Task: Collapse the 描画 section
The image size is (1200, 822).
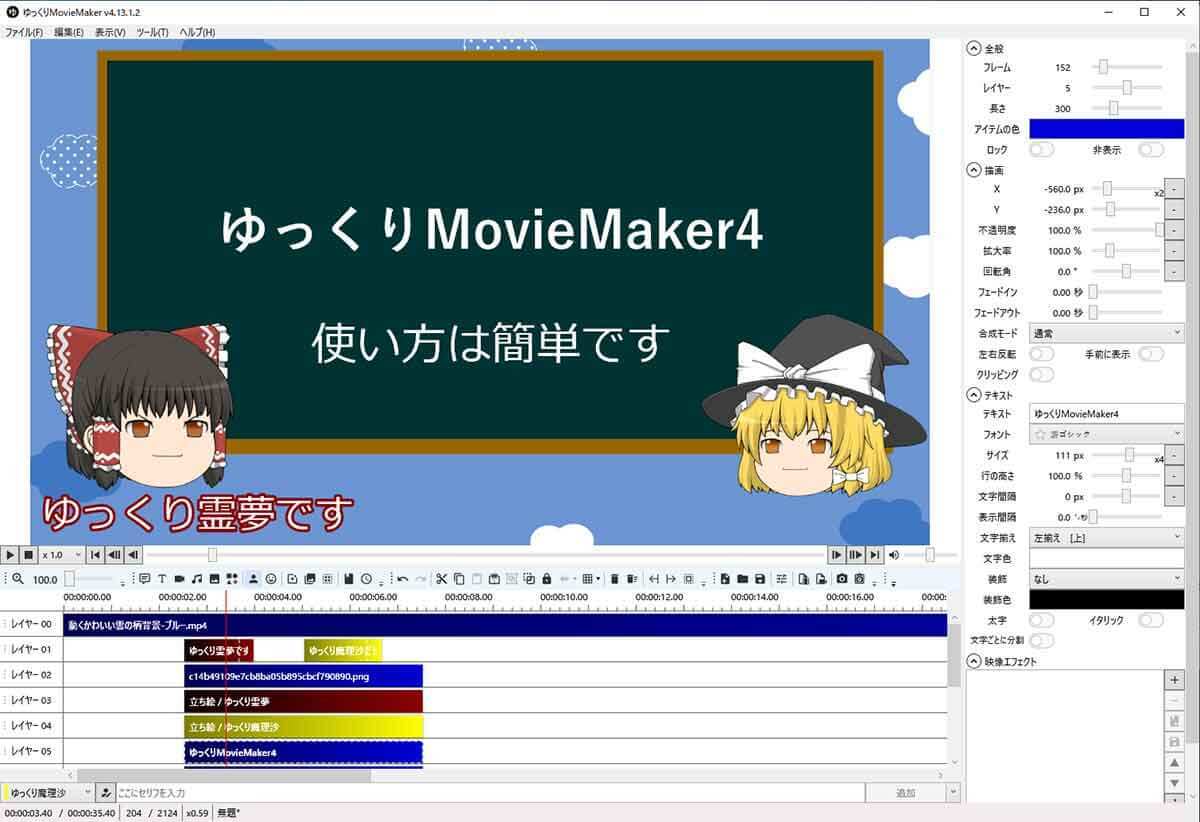Action: [x=974, y=170]
